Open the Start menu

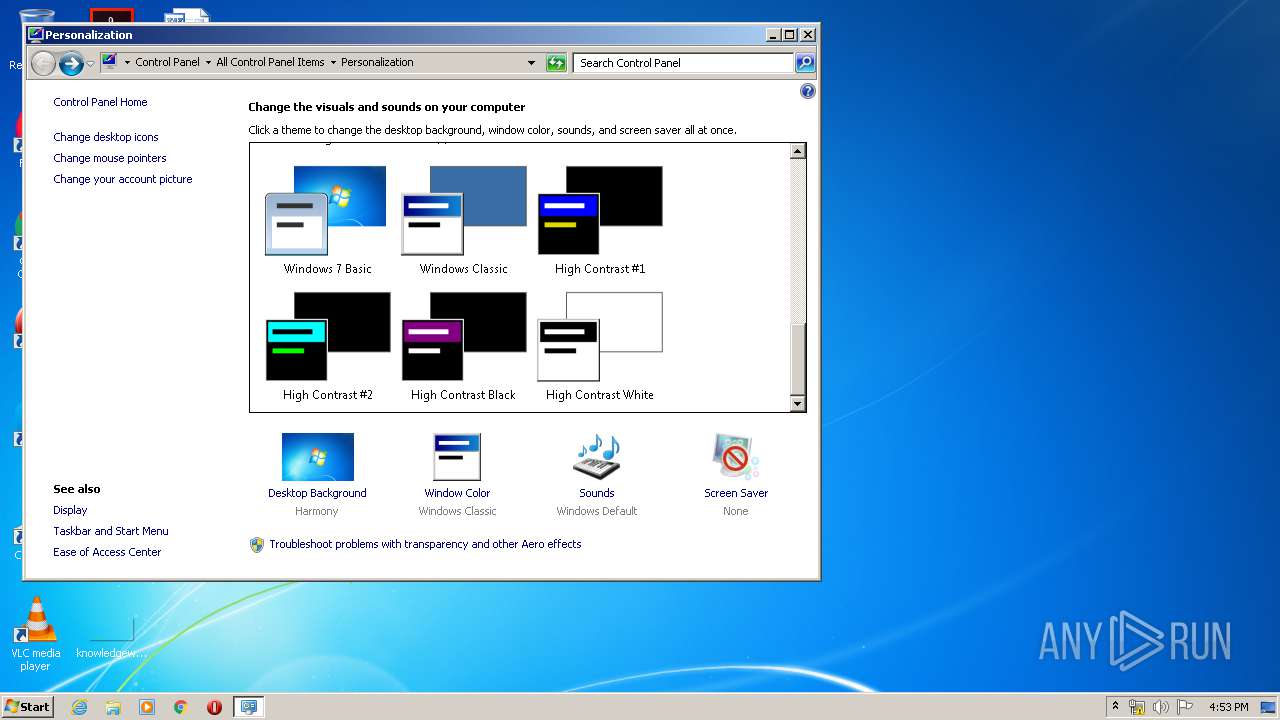coord(27,707)
